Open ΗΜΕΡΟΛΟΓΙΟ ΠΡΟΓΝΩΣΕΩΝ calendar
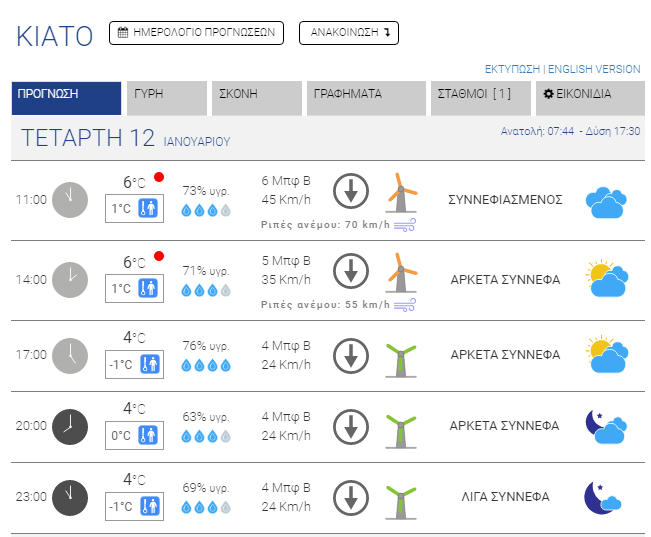Screen dimensions: 651x537 pyautogui.click(x=196, y=32)
